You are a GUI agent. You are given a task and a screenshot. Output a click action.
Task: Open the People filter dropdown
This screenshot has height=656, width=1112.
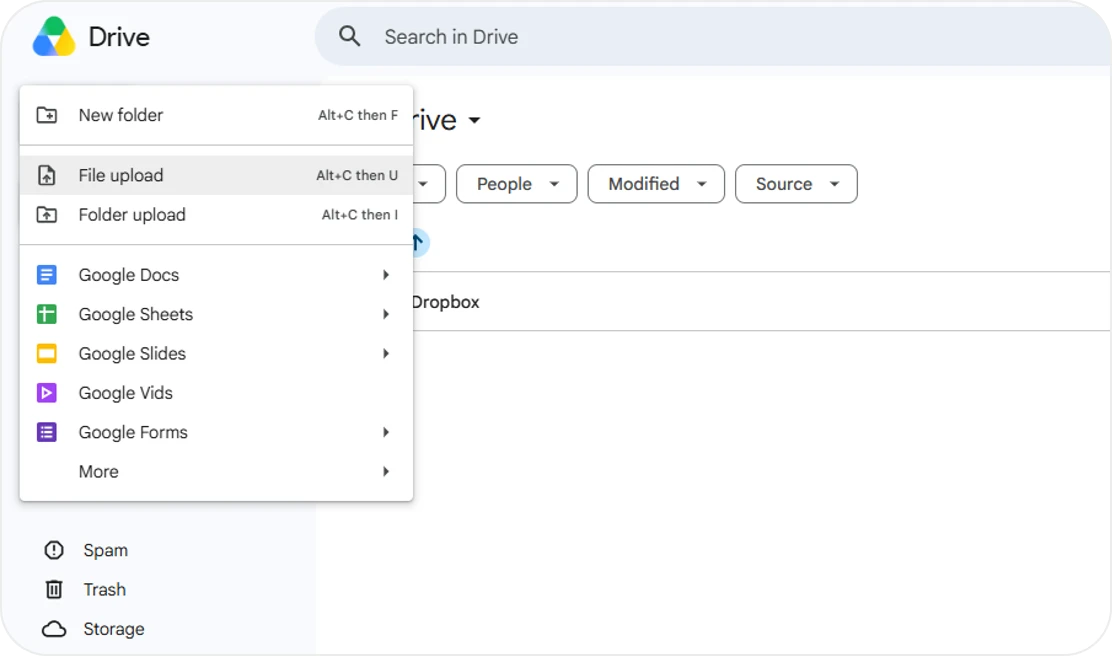click(x=516, y=184)
